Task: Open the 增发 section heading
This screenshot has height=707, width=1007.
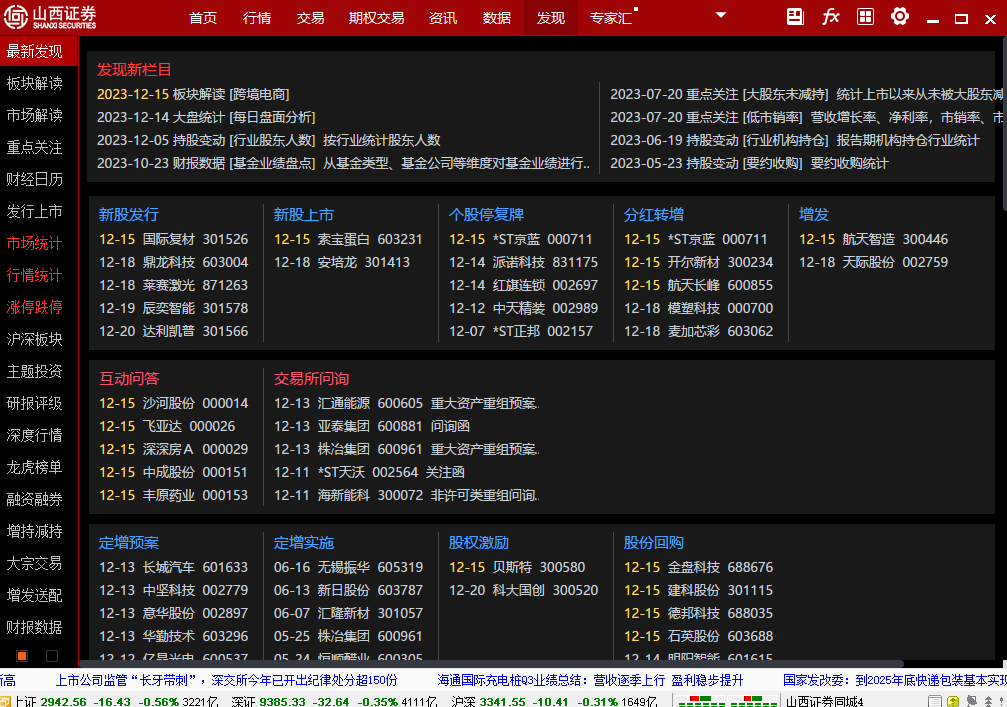Action: pos(814,214)
